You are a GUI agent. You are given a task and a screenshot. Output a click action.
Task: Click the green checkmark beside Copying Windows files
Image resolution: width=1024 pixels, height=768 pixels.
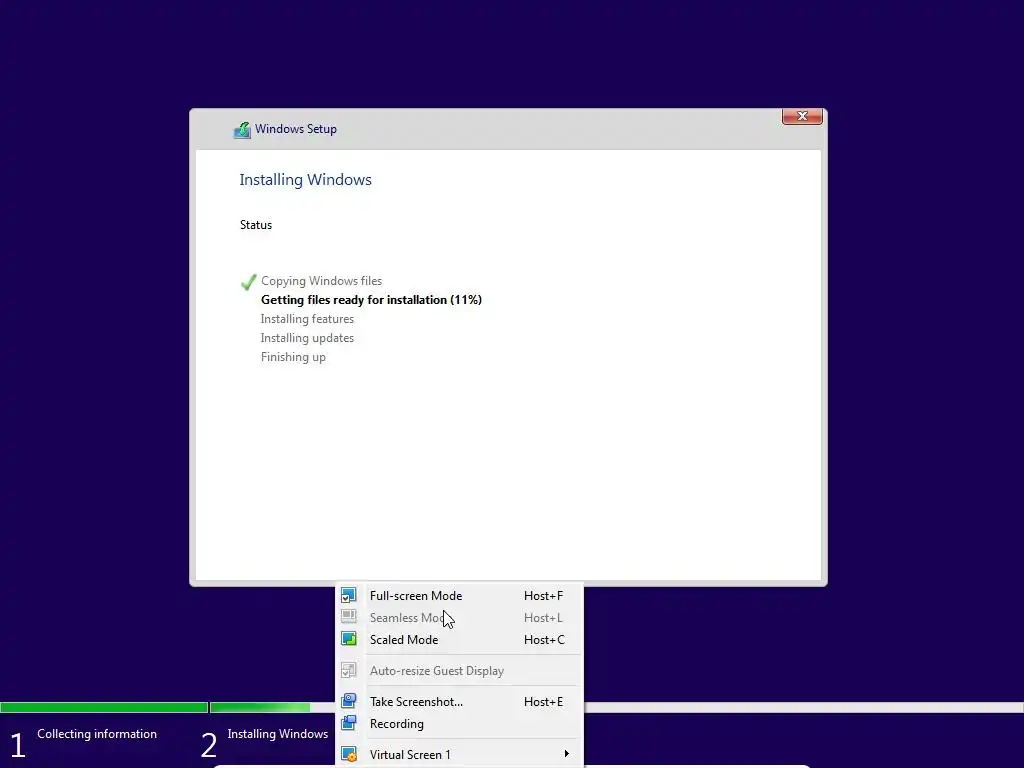[248, 281]
